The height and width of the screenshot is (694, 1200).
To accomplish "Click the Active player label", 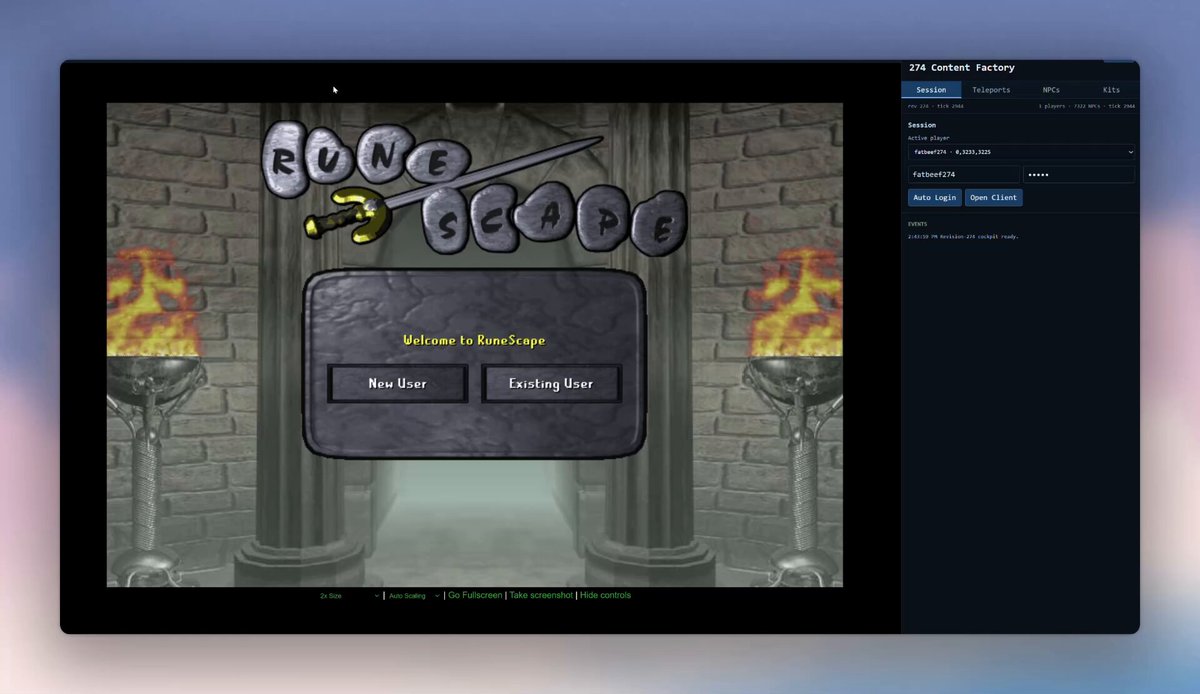I will point(929,138).
